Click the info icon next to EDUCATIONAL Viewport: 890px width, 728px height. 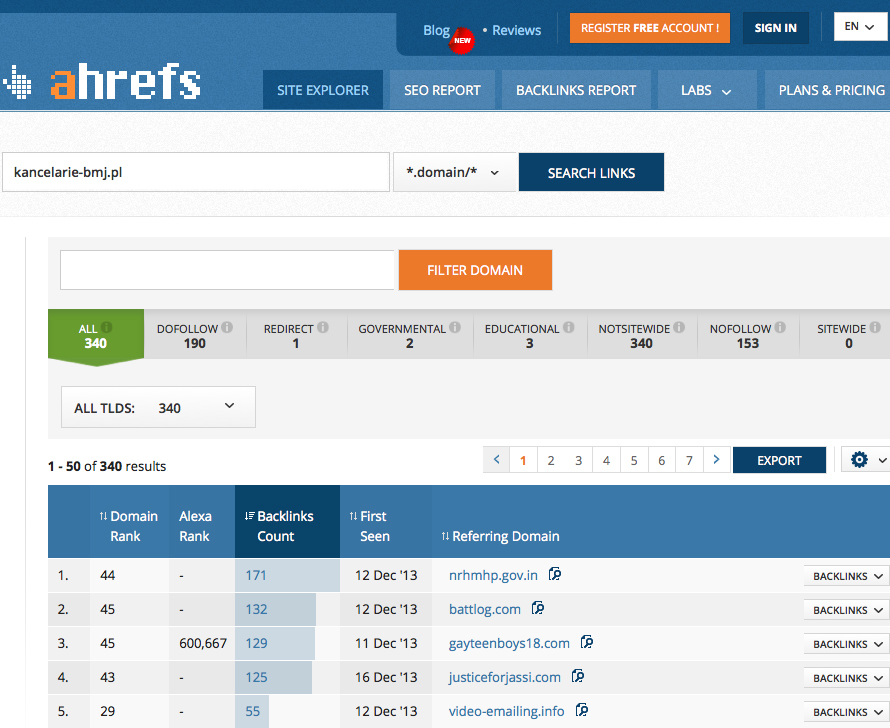point(569,327)
